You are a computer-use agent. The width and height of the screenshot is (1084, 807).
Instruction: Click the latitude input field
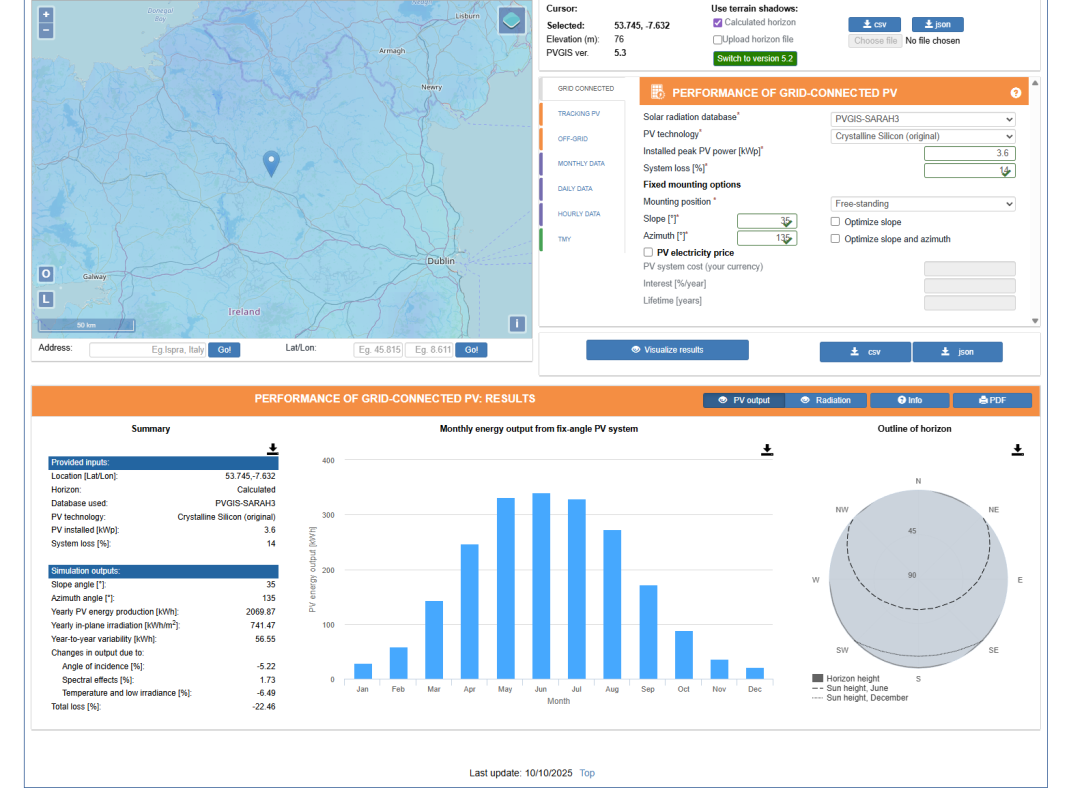point(378,350)
